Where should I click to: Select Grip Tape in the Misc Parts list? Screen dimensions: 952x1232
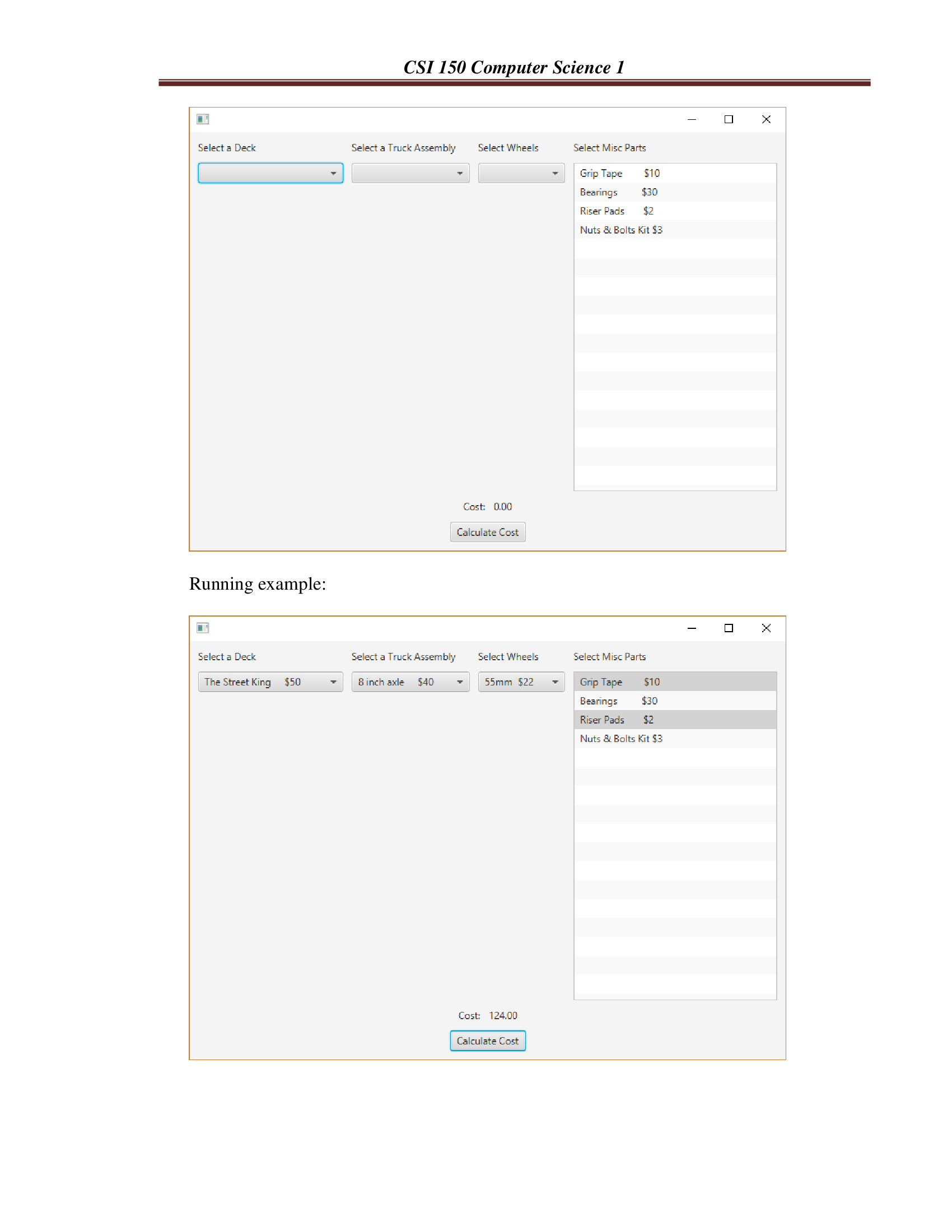tap(620, 173)
